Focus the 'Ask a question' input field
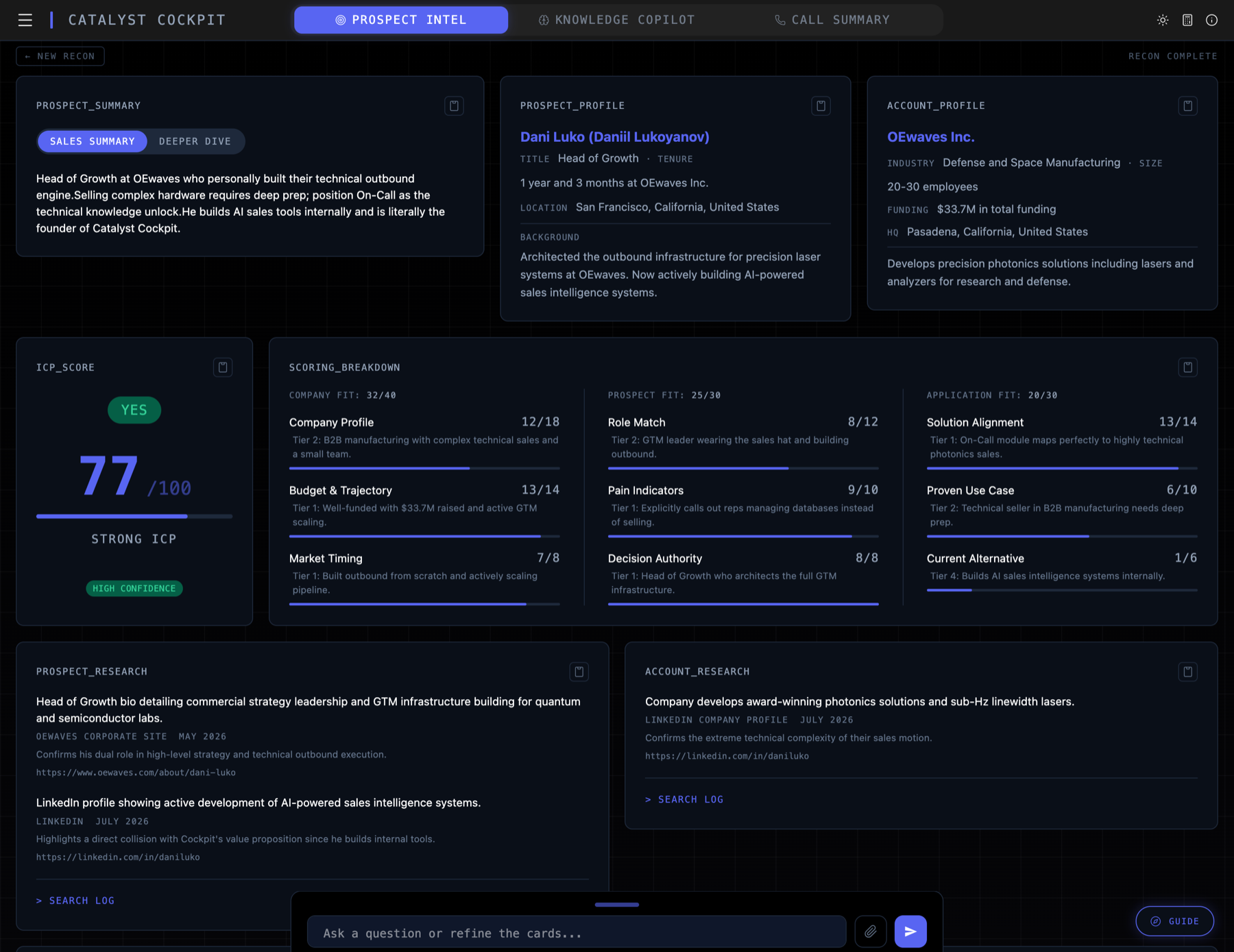 click(x=577, y=932)
